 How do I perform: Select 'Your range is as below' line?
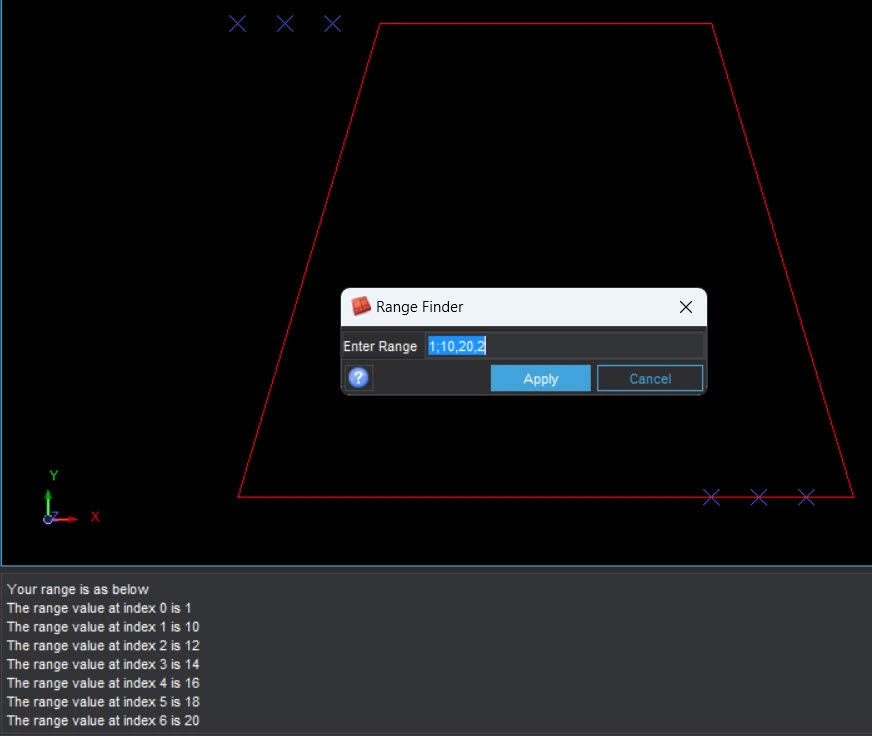pos(78,589)
